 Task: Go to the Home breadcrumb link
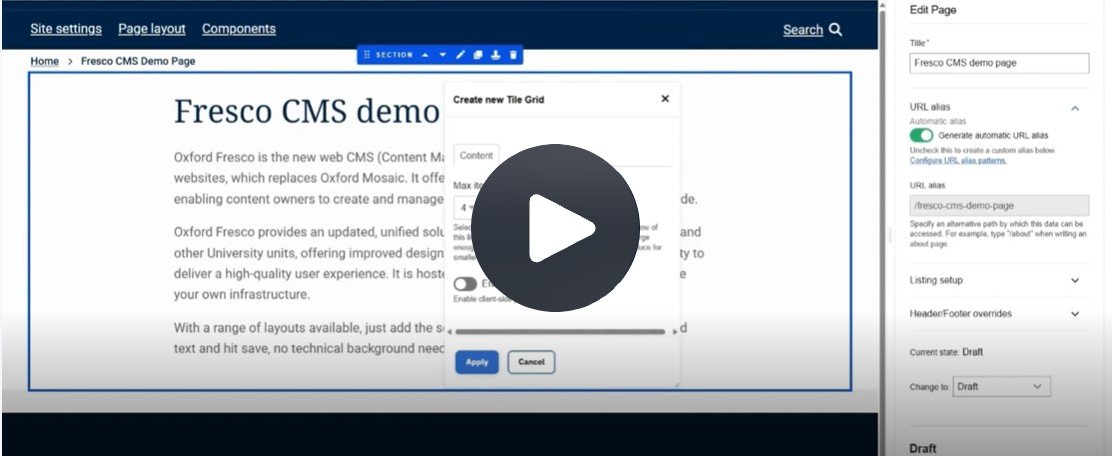[45, 61]
